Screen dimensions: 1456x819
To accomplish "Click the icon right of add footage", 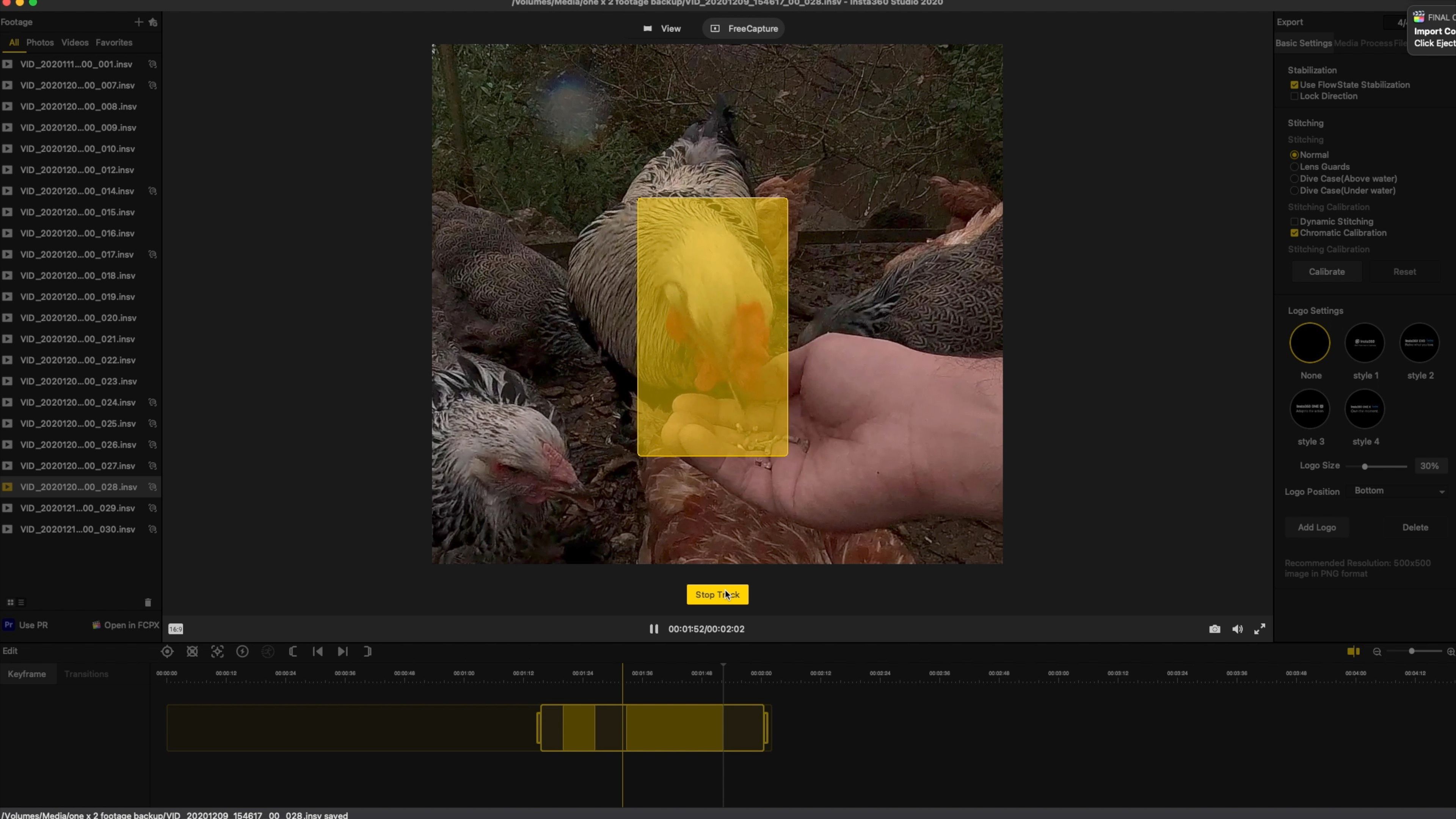I will pyautogui.click(x=152, y=22).
